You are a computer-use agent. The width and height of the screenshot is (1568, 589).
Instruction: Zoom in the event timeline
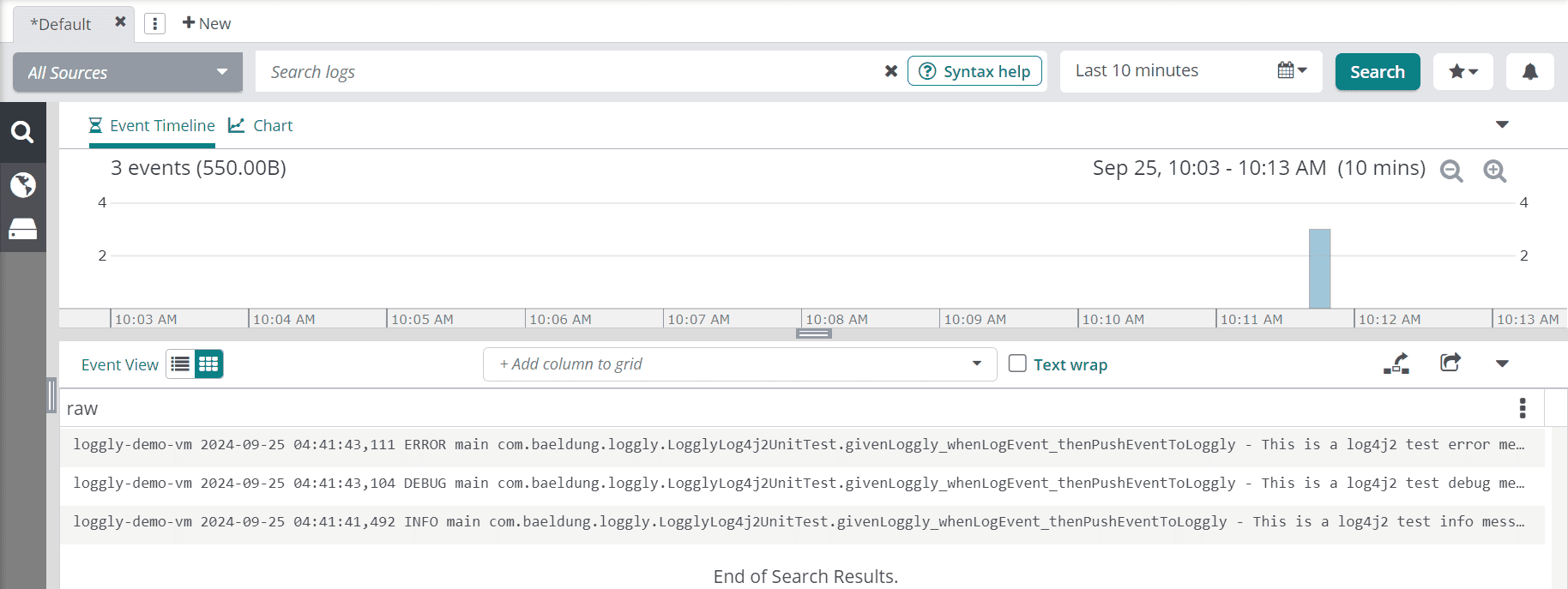pos(1494,171)
